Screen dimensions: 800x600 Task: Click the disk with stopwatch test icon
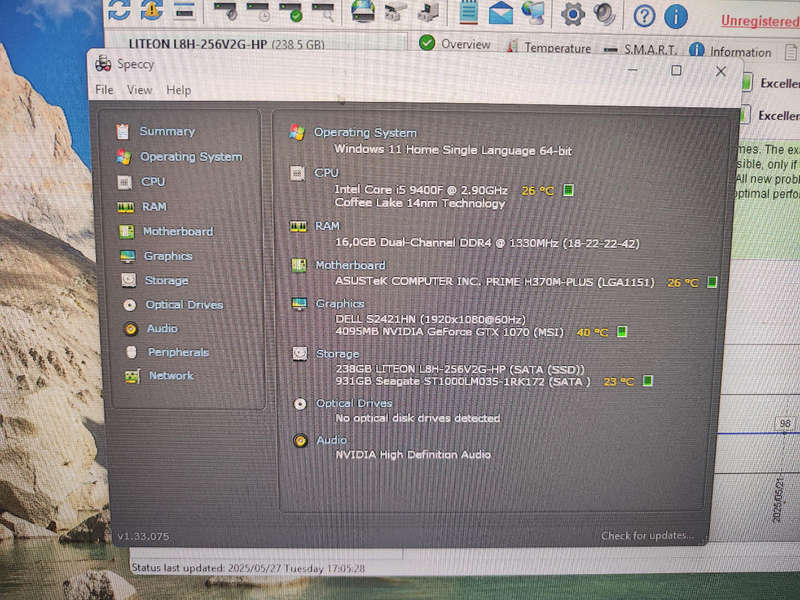point(226,11)
